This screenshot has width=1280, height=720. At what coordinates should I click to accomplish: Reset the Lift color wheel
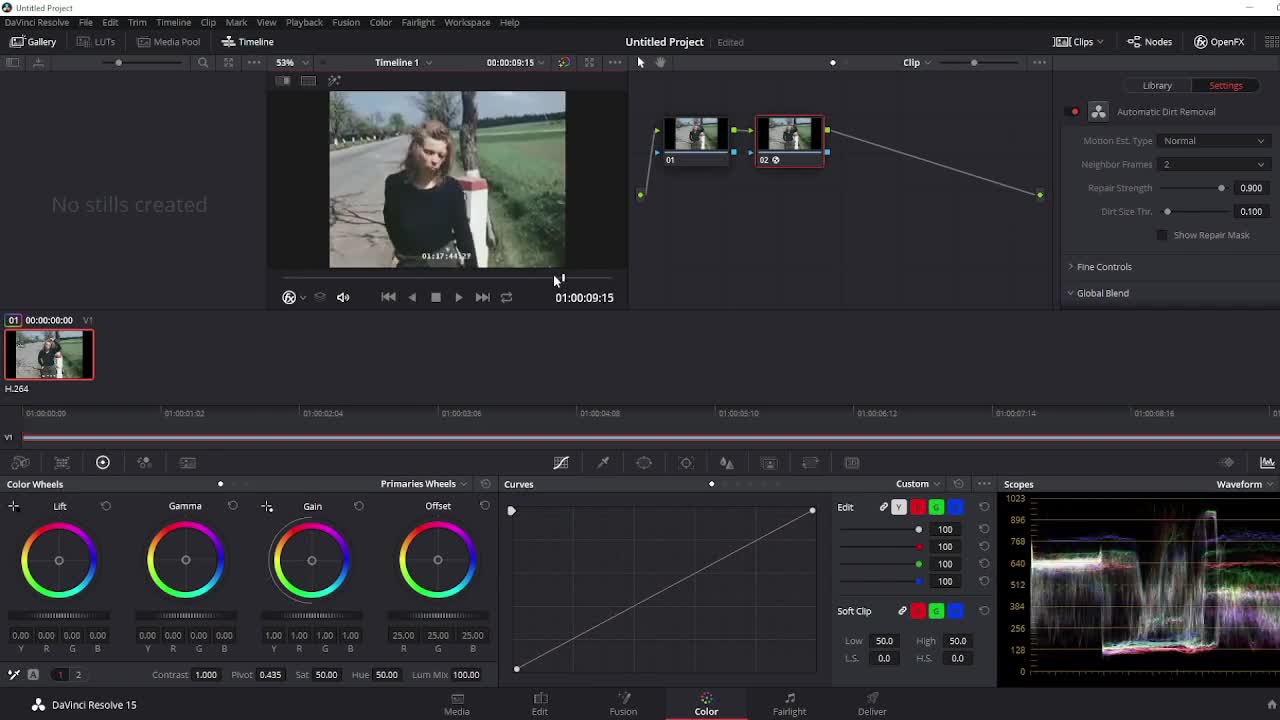pyautogui.click(x=106, y=506)
